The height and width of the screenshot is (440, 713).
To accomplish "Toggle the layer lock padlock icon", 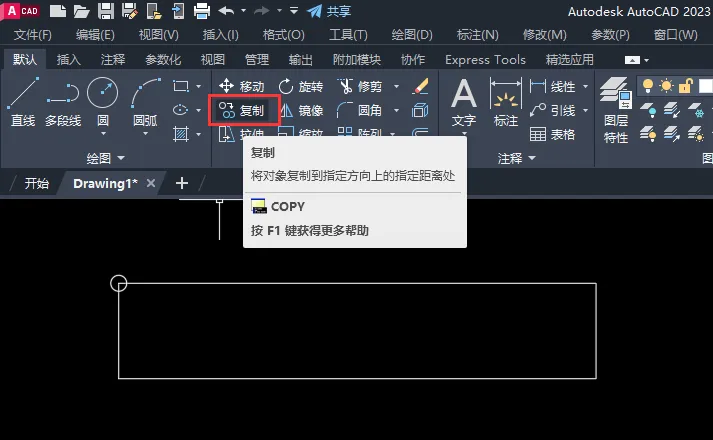I will coord(685,85).
